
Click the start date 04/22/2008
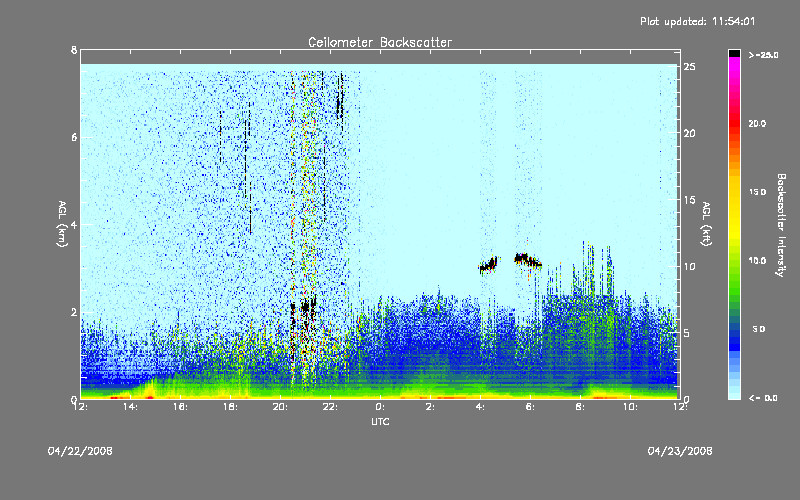click(x=80, y=451)
